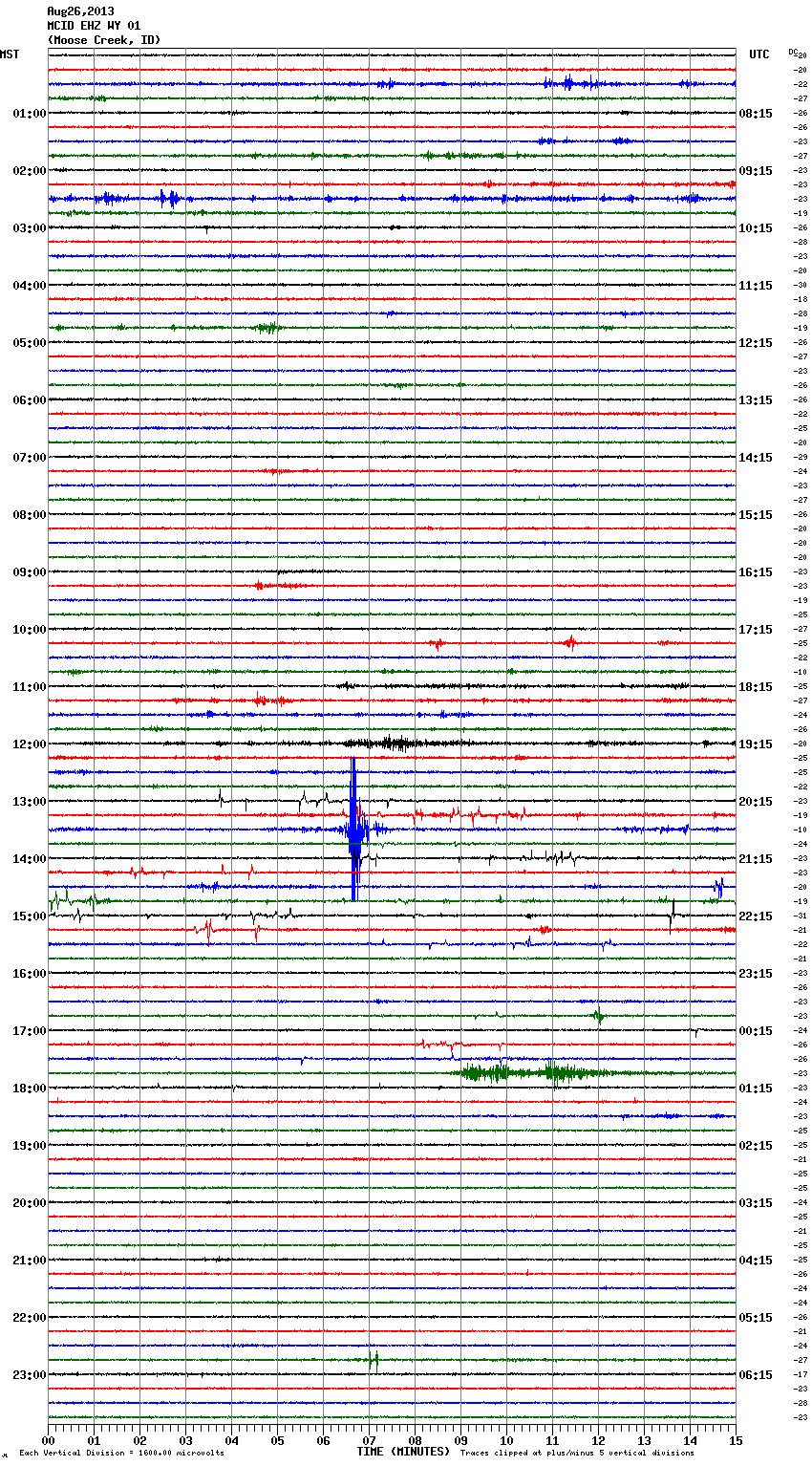This screenshot has width=812, height=1466.
Task: Select the MST time label '21:00'
Action: tap(29, 1260)
